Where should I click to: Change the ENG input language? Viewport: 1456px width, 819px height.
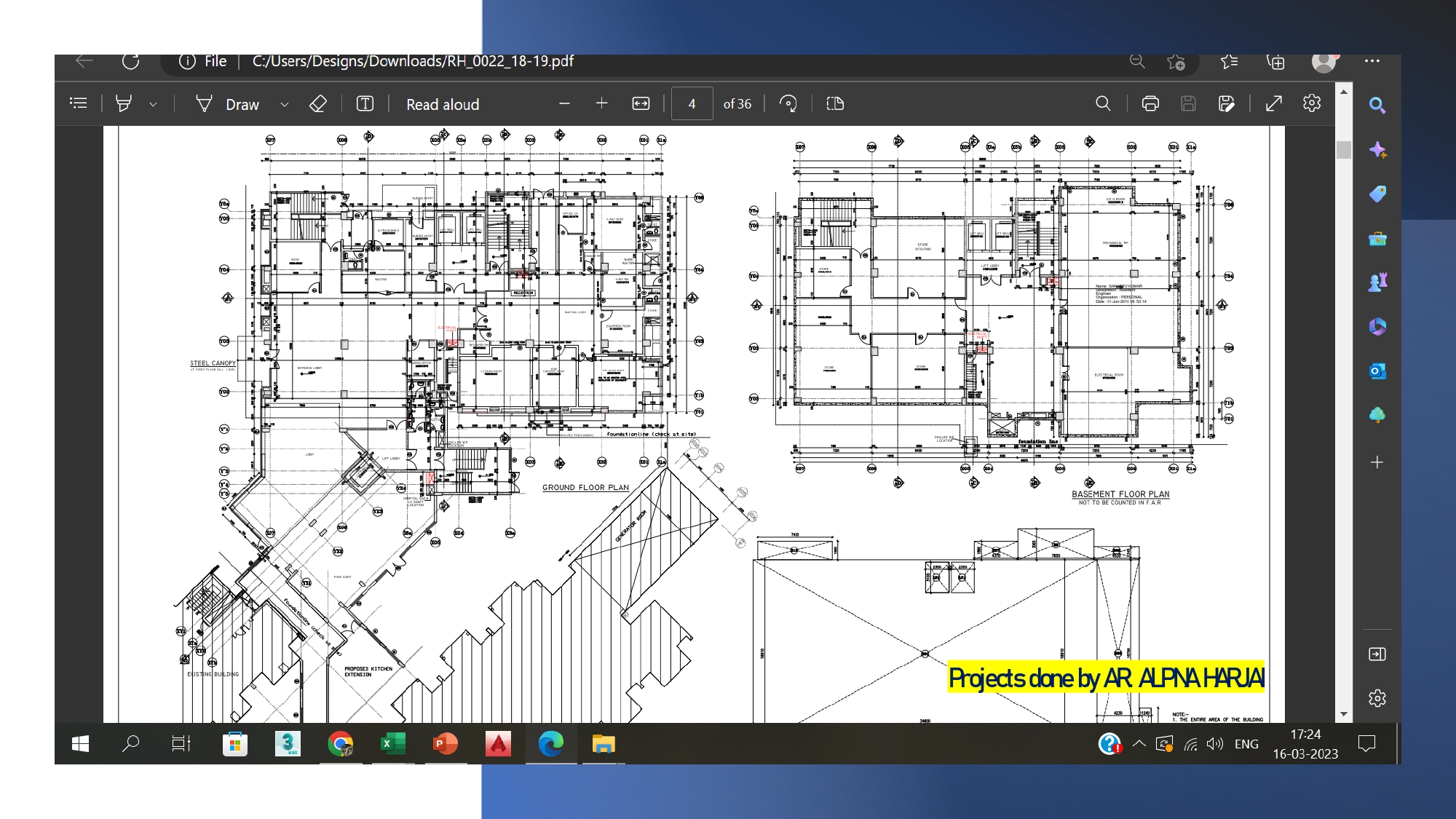tap(1246, 744)
